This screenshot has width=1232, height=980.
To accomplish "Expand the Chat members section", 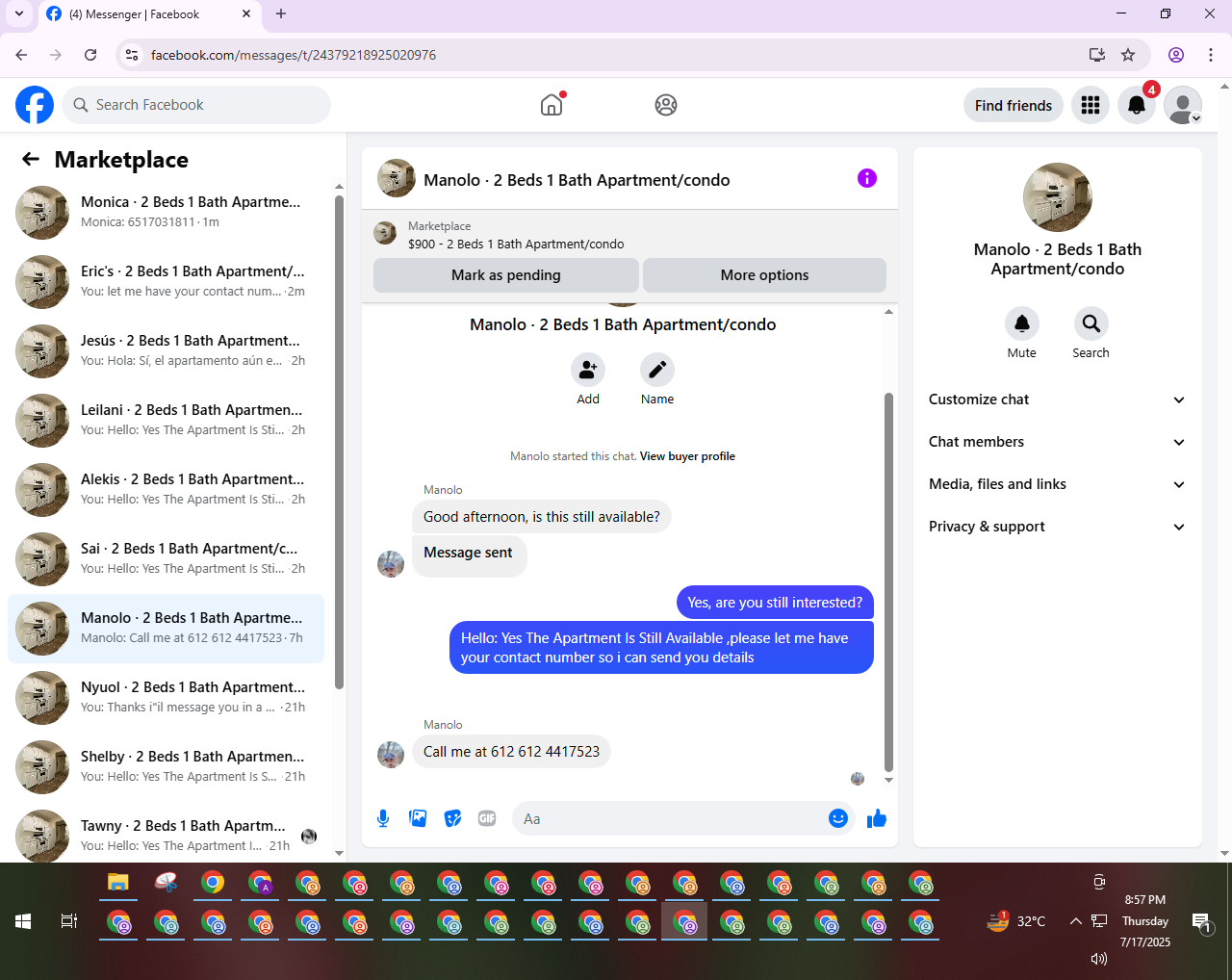I will 1058,442.
